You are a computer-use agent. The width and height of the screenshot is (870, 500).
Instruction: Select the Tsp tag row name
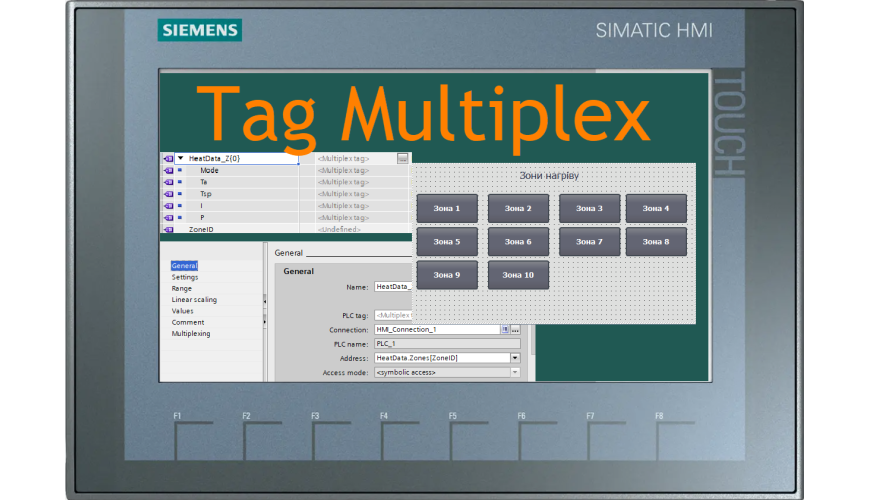(206, 194)
